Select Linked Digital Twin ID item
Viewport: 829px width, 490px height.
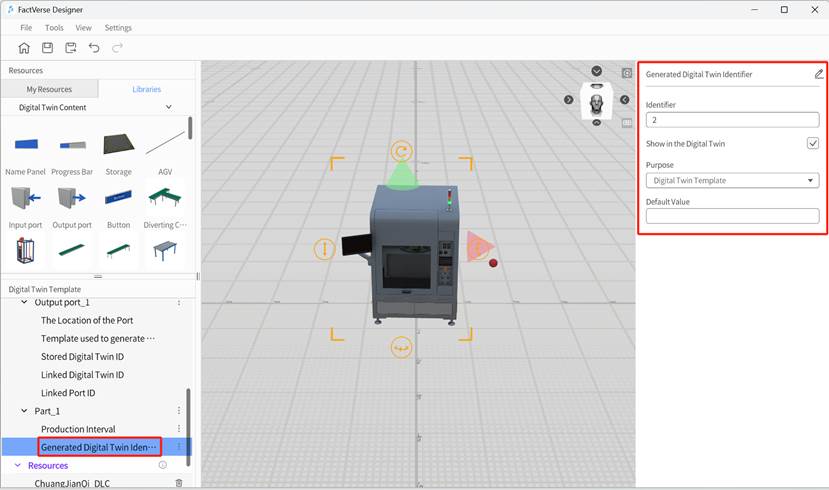(82, 375)
